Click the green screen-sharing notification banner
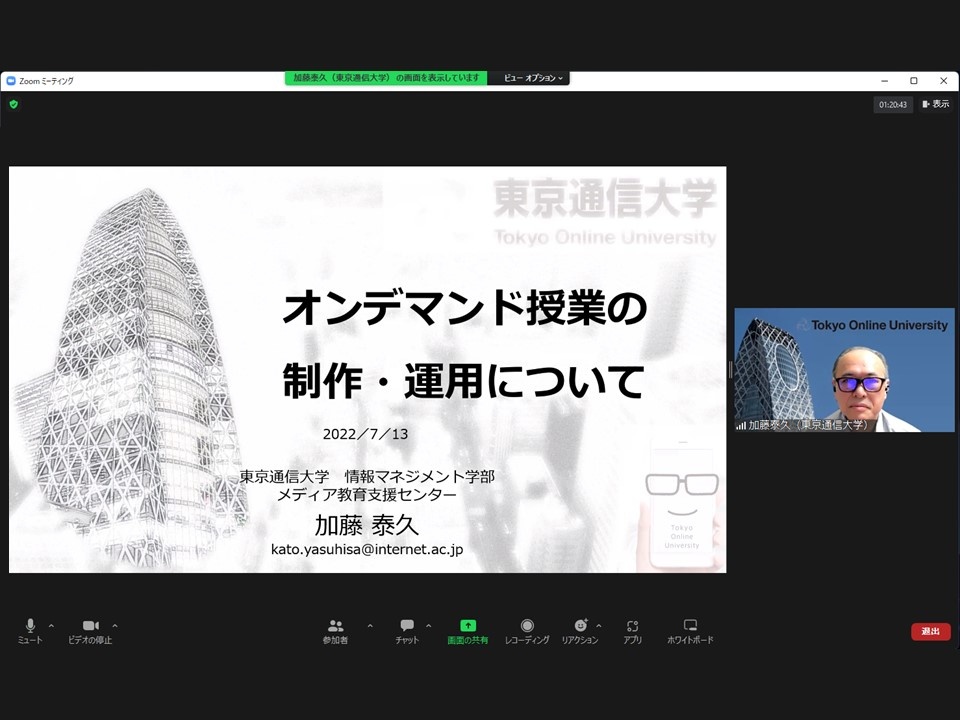 [386, 78]
